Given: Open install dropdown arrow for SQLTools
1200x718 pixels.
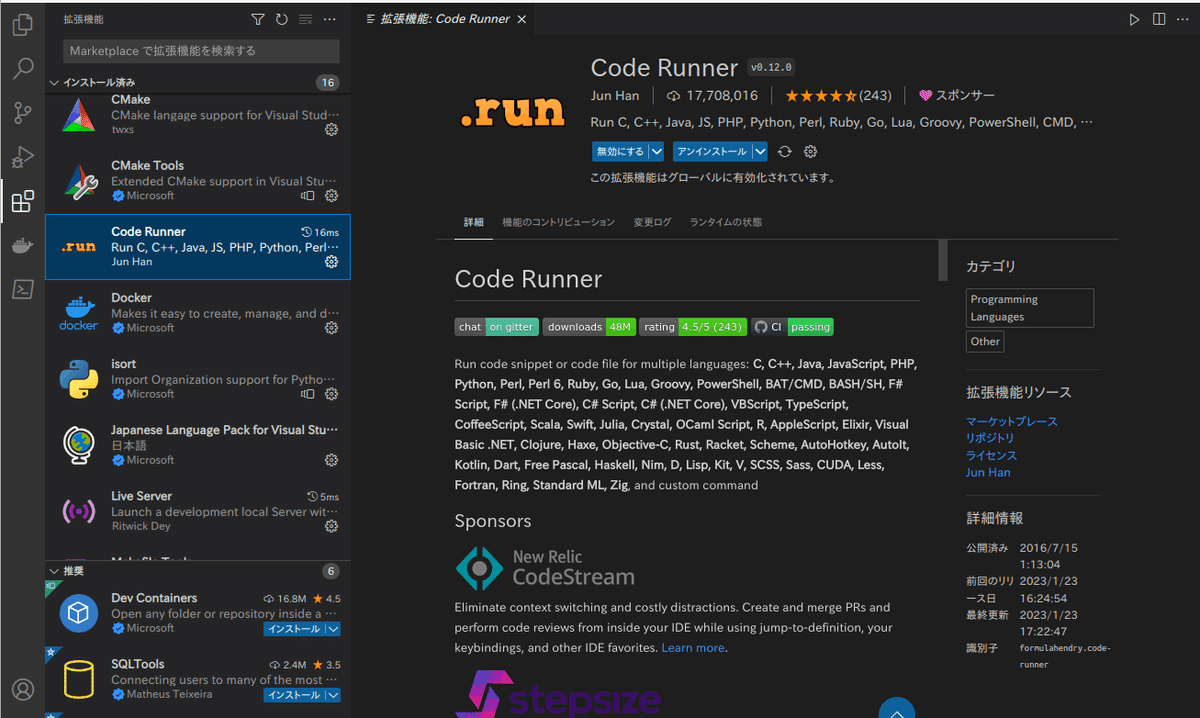Looking at the screenshot, I should point(333,695).
